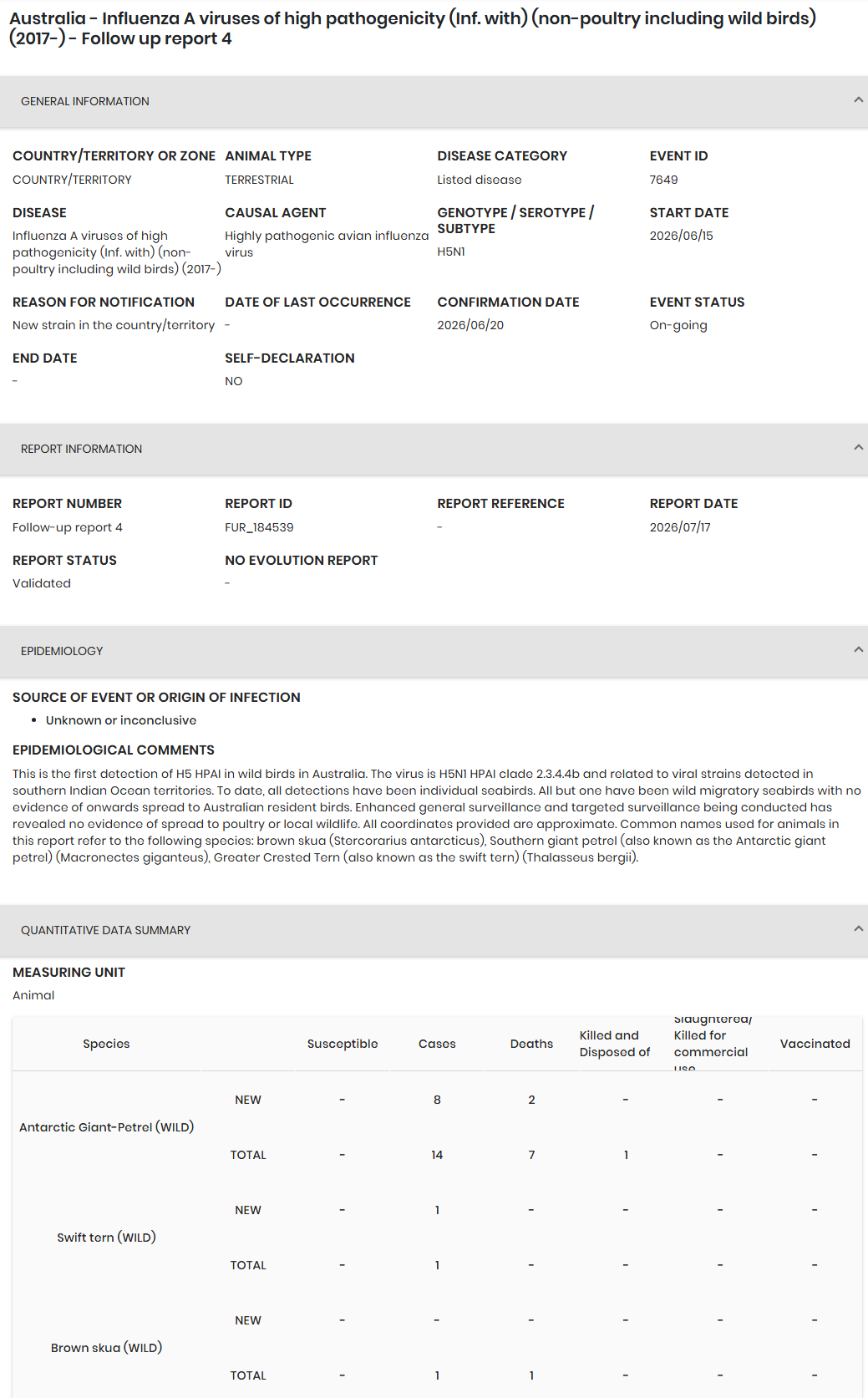868x1398 pixels.
Task: Select the Cases column header
Action: [437, 1044]
